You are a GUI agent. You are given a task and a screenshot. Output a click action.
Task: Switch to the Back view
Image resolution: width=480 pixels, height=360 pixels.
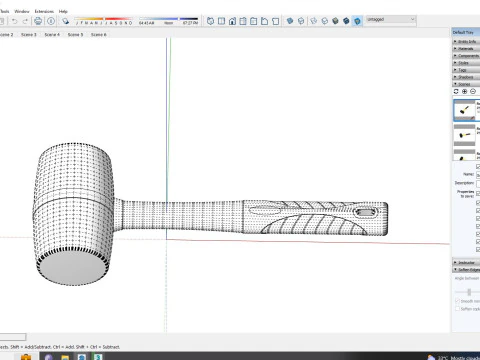point(254,21)
